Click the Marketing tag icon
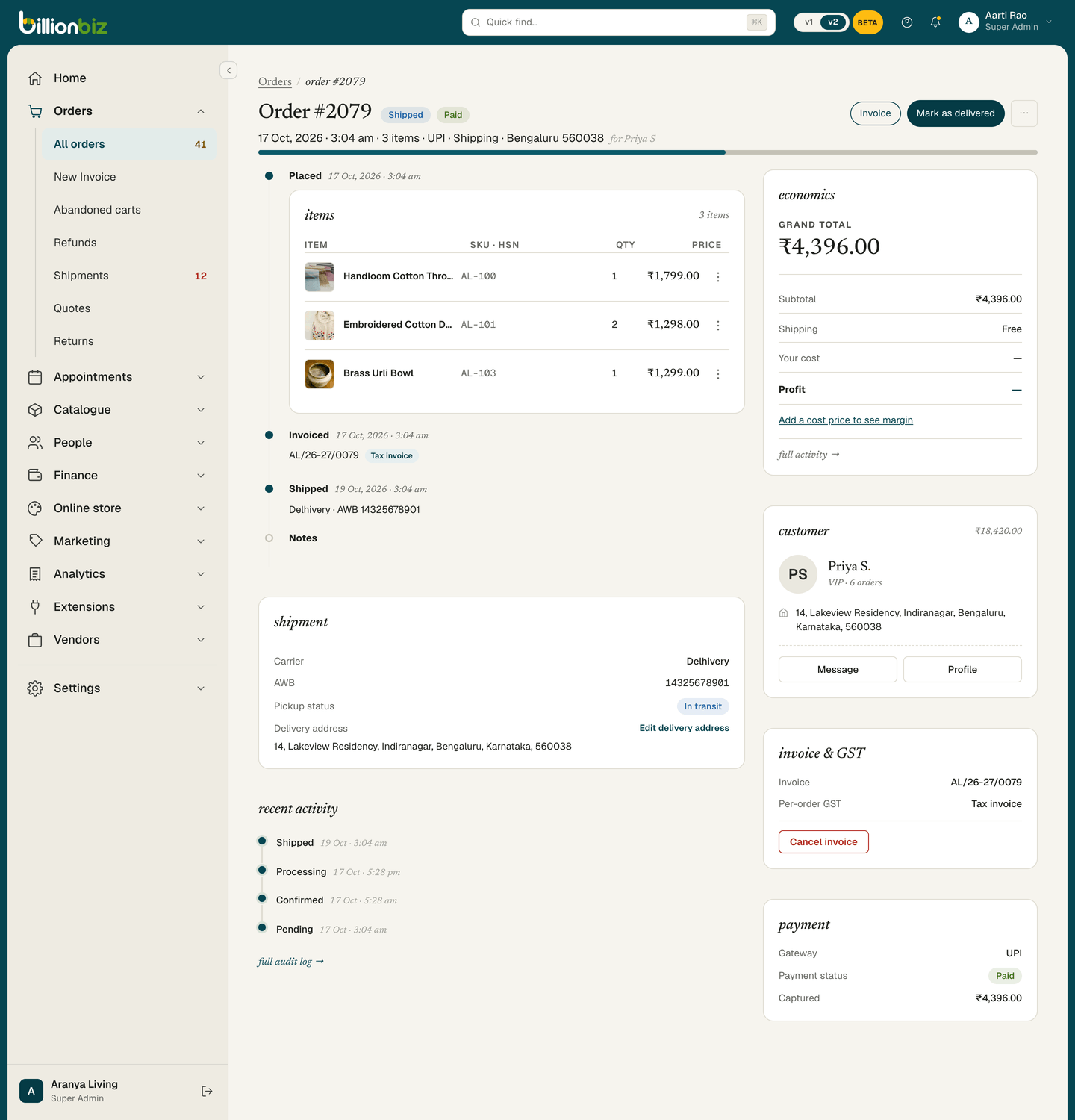Image resolution: width=1075 pixels, height=1120 pixels. tap(35, 541)
